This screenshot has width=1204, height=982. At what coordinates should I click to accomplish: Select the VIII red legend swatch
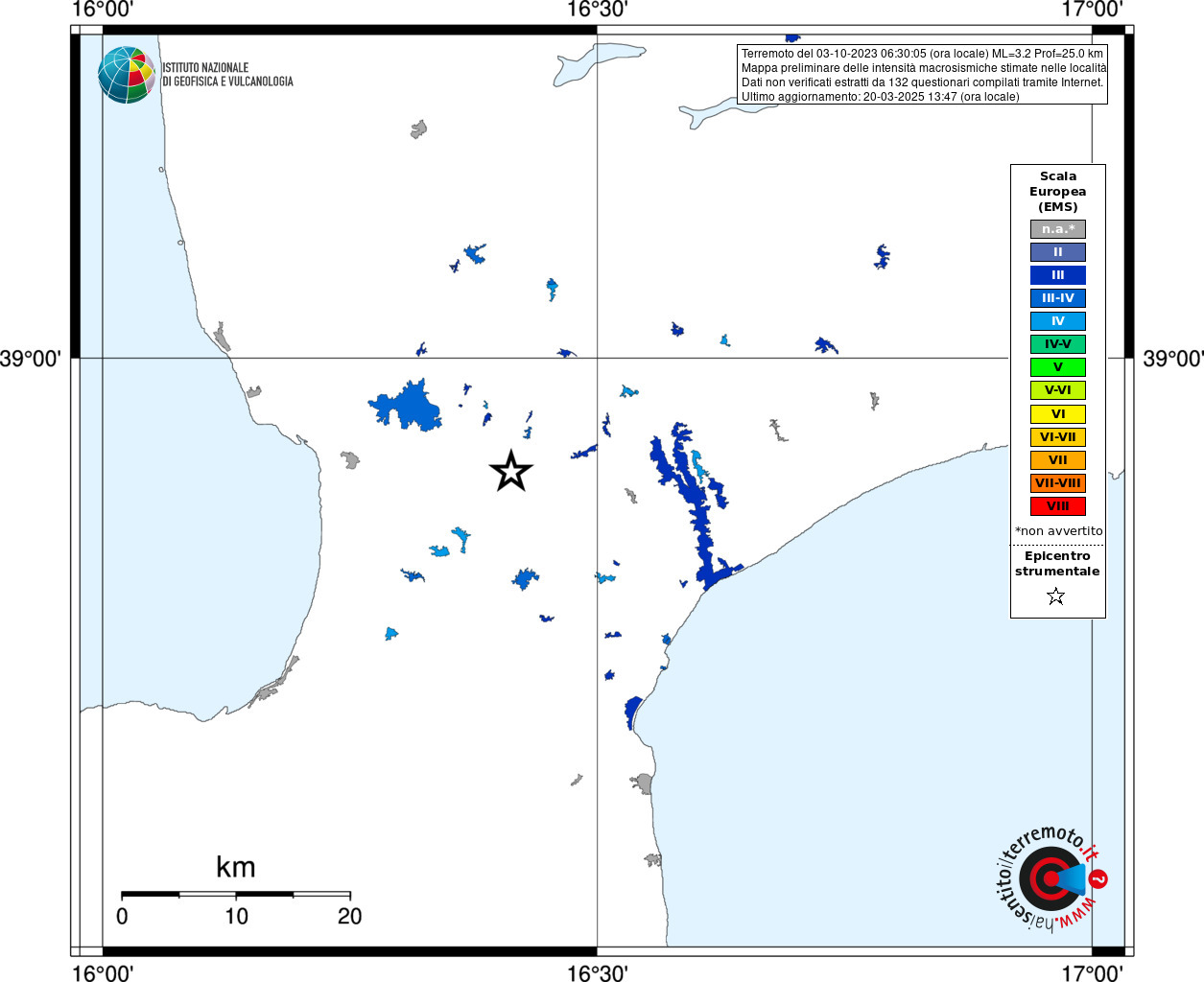pos(1057,506)
